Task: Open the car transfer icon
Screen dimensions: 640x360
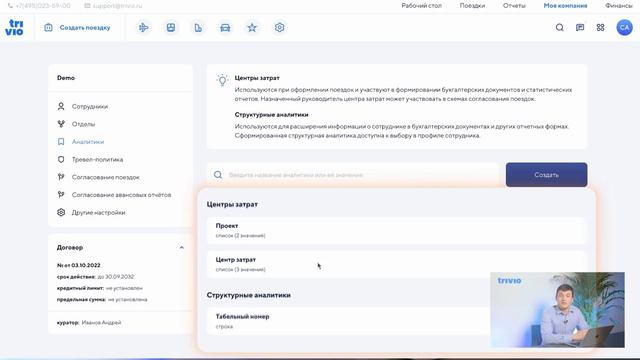Action: pyautogui.click(x=225, y=27)
